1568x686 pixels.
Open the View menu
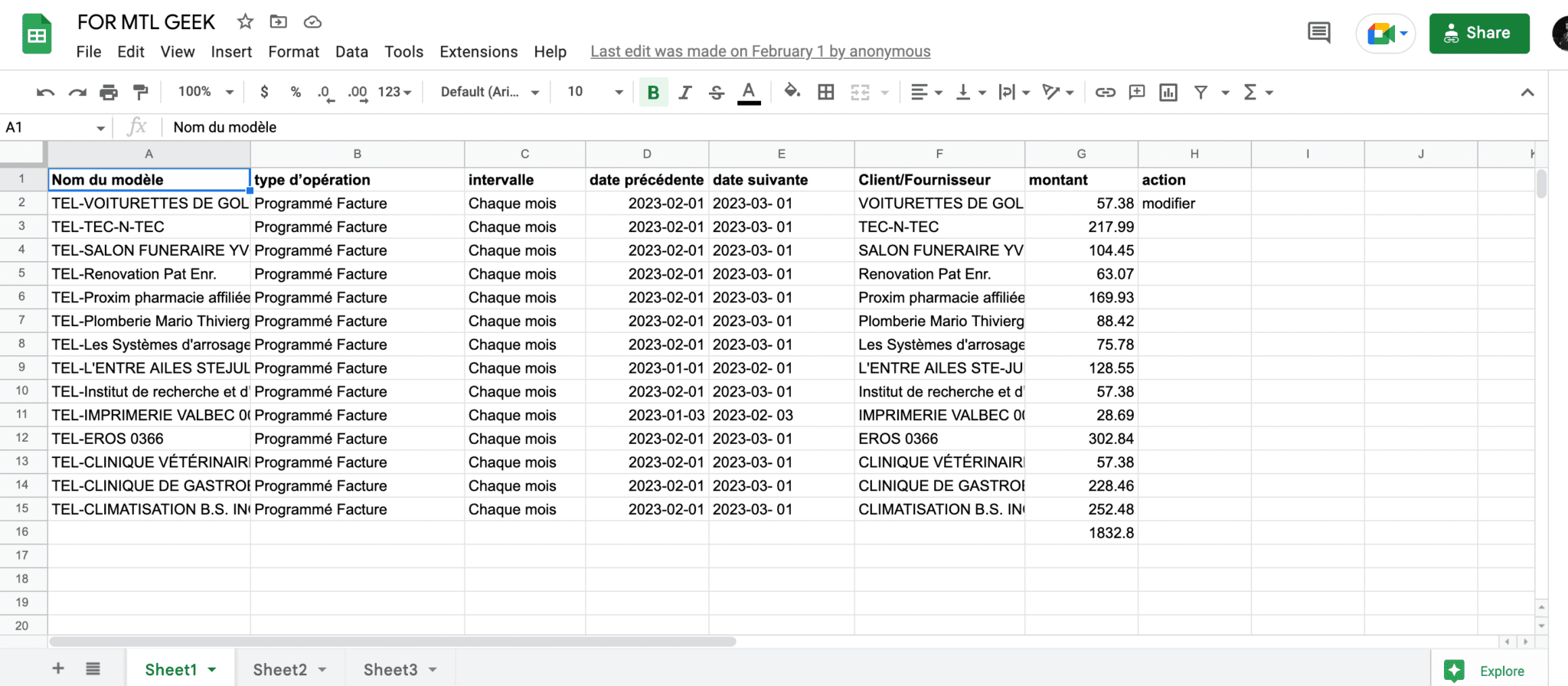(178, 51)
